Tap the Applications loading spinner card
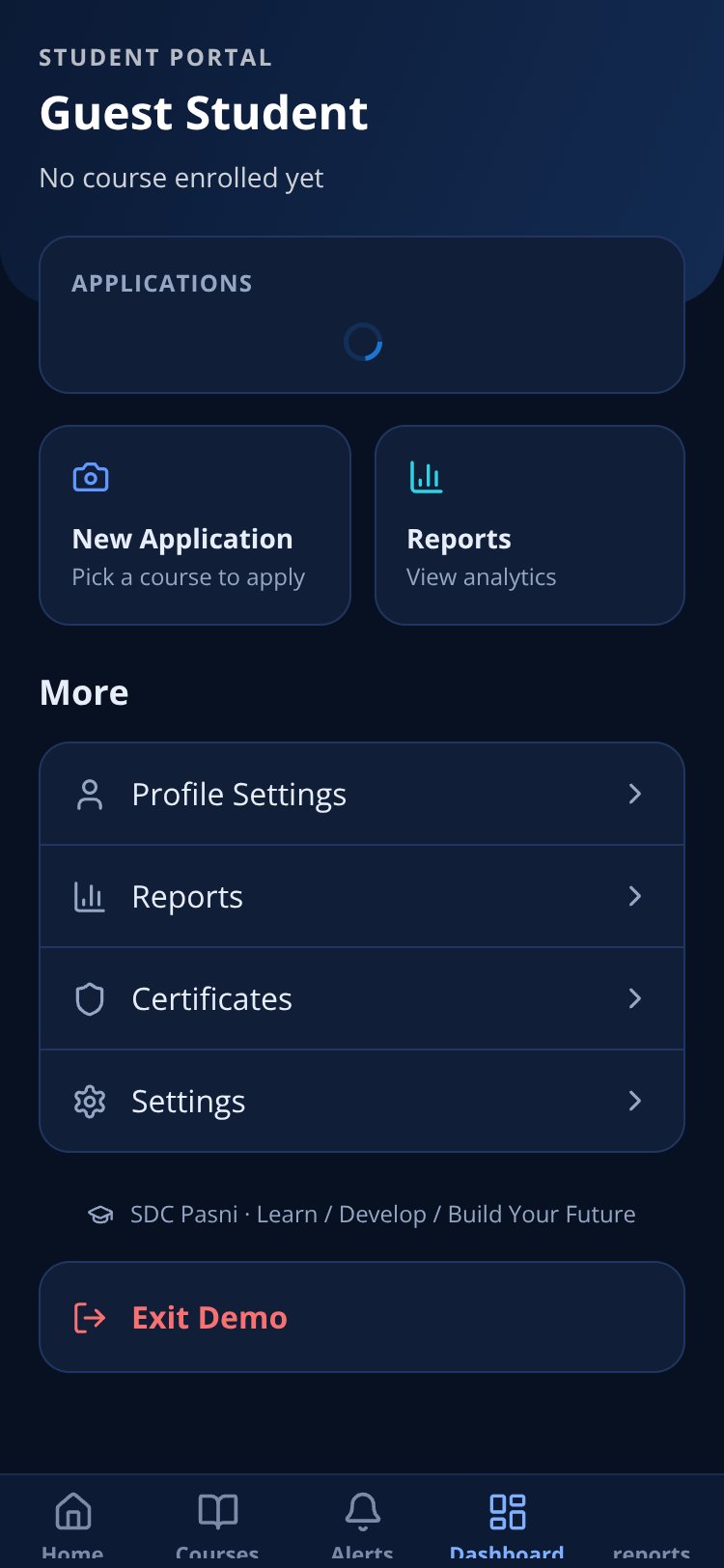This screenshot has width=724, height=1568. pos(362,315)
